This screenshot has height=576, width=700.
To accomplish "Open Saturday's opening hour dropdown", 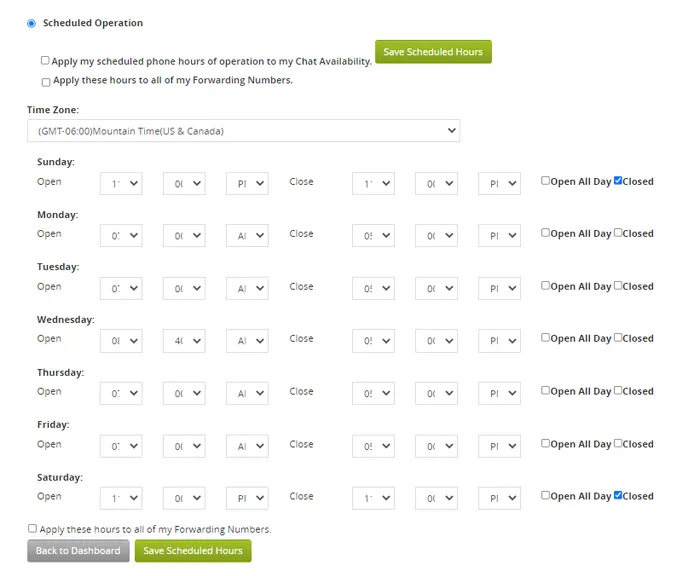I will [x=121, y=498].
